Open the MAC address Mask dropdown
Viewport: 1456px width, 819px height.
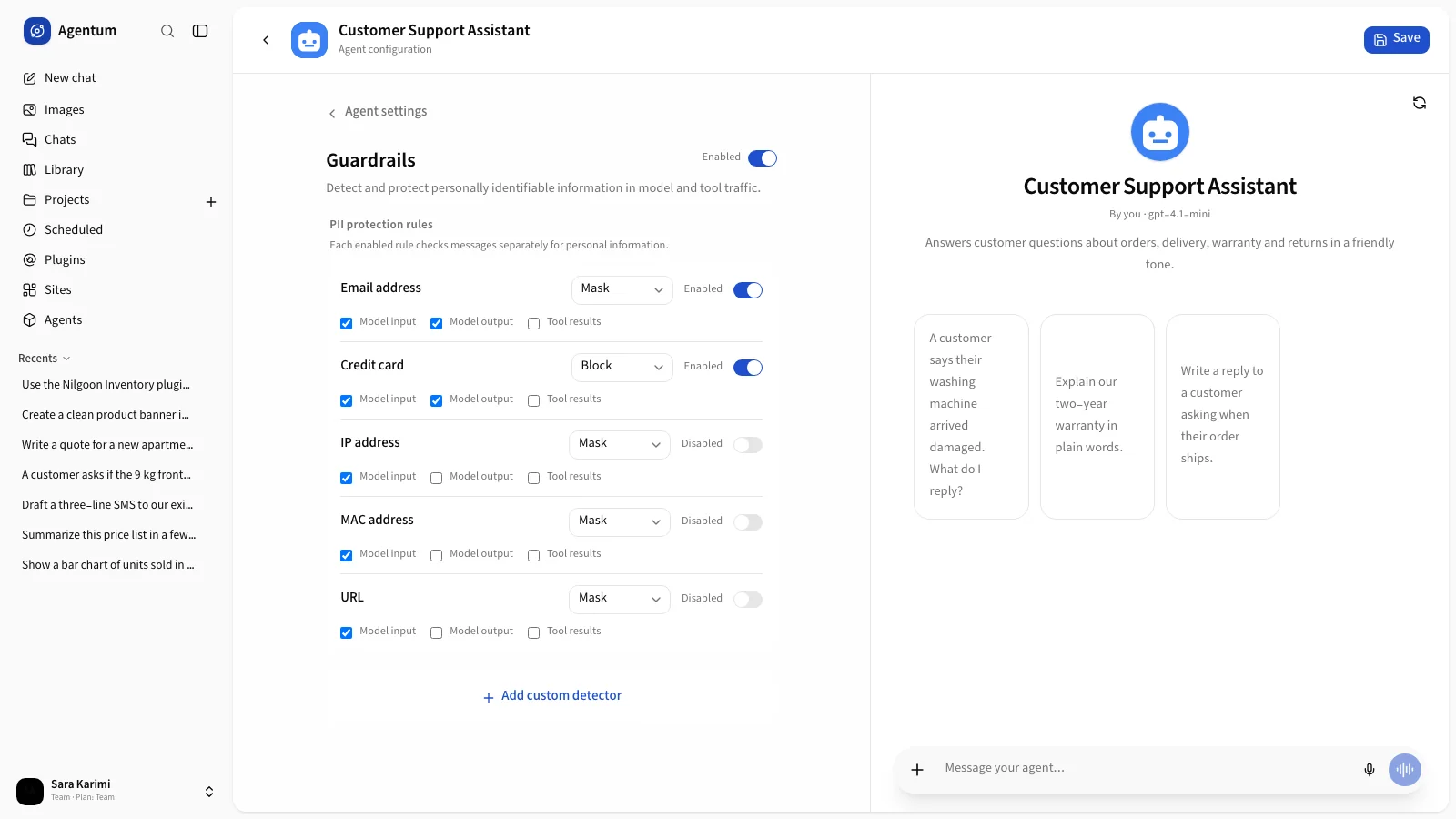click(620, 521)
